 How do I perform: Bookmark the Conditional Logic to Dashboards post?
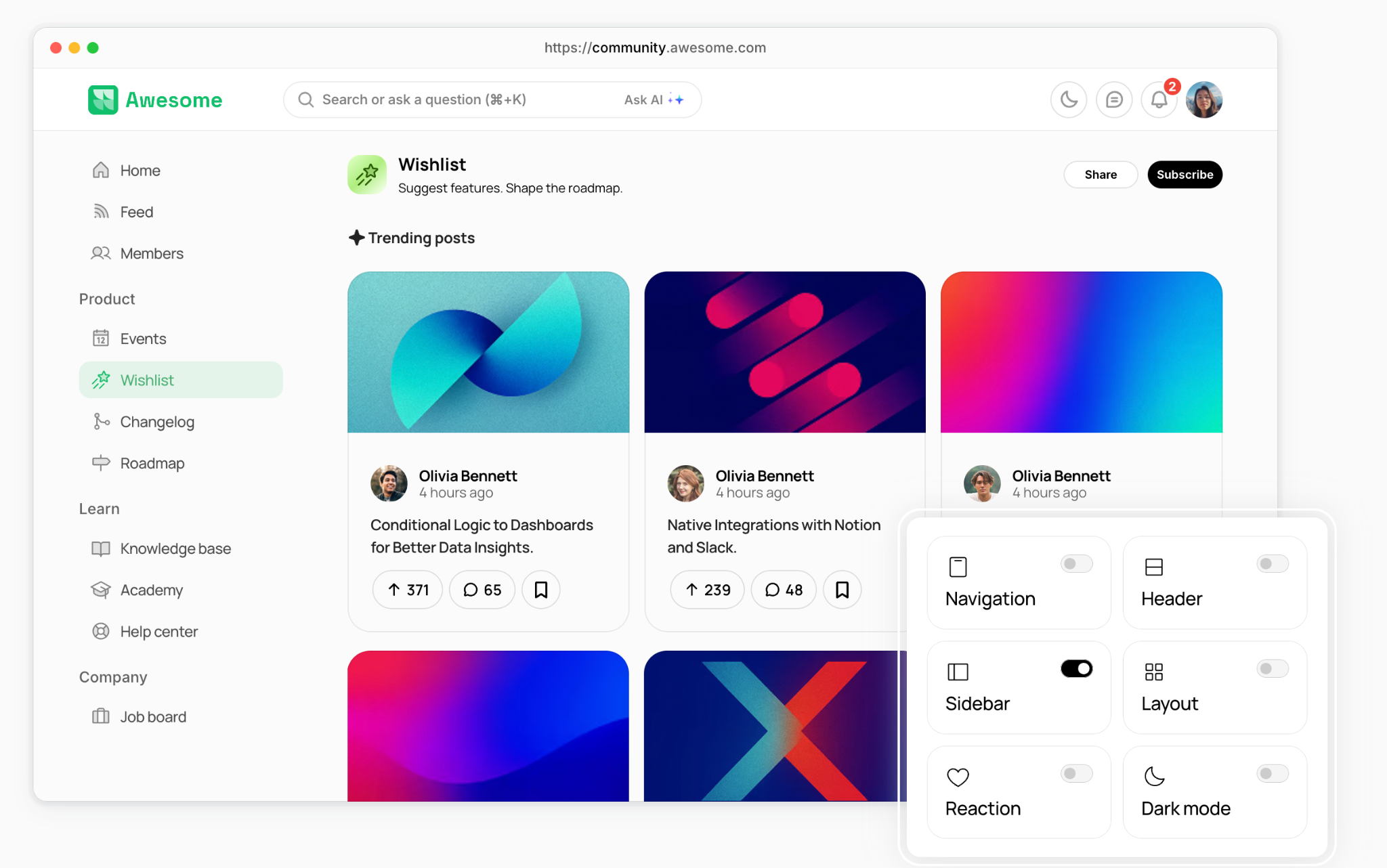pyautogui.click(x=540, y=590)
